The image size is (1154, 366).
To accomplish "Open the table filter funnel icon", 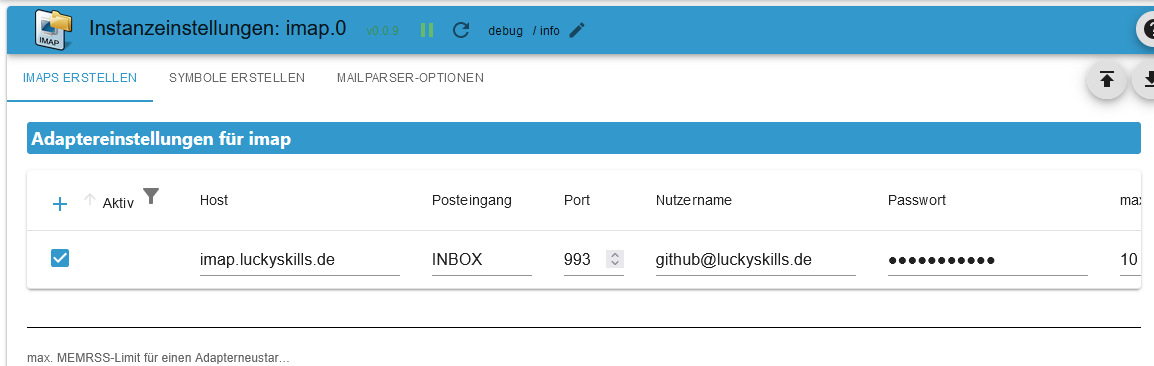I will (151, 196).
